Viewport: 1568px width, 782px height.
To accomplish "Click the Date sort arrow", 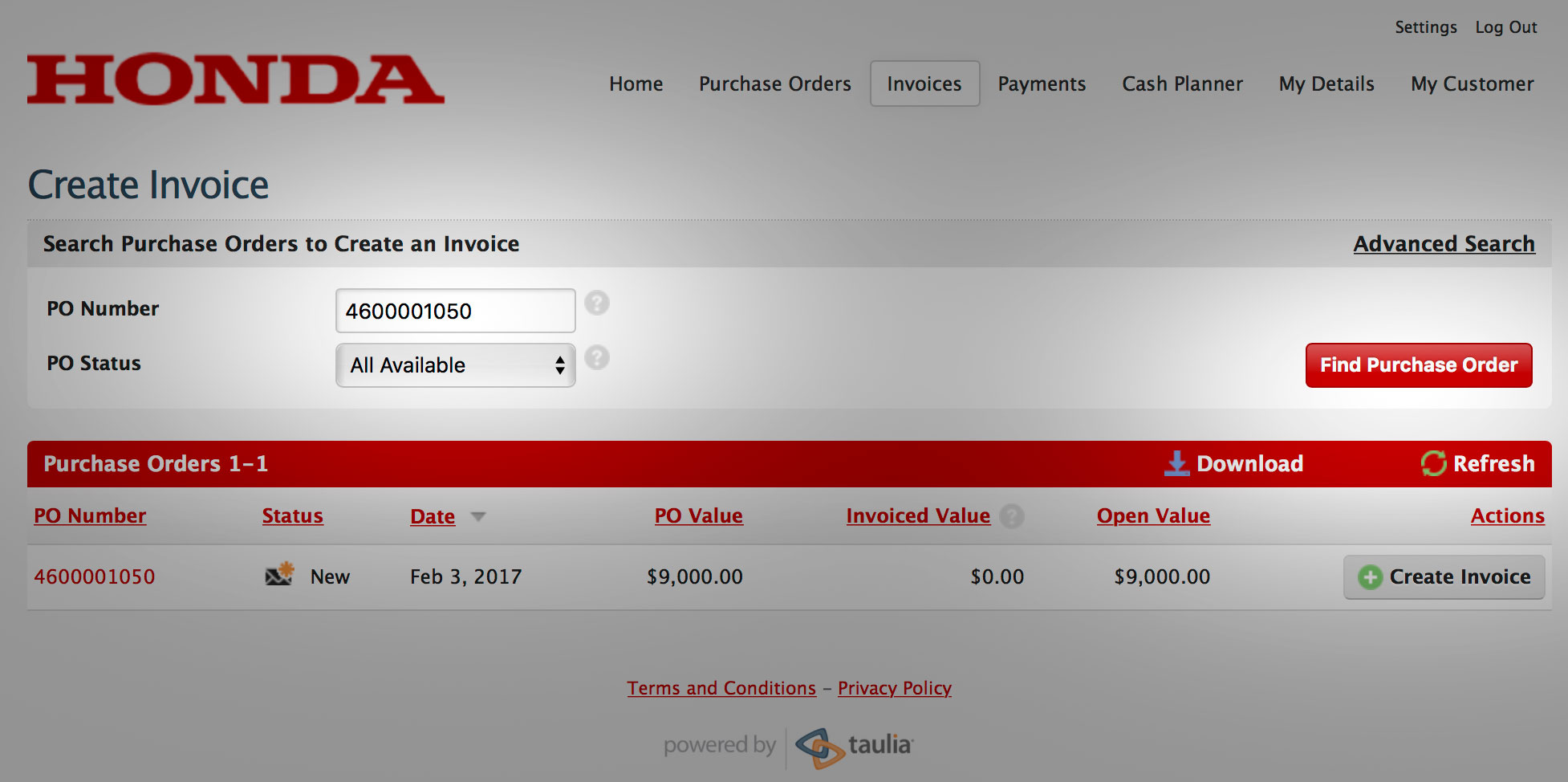I will coord(478,516).
